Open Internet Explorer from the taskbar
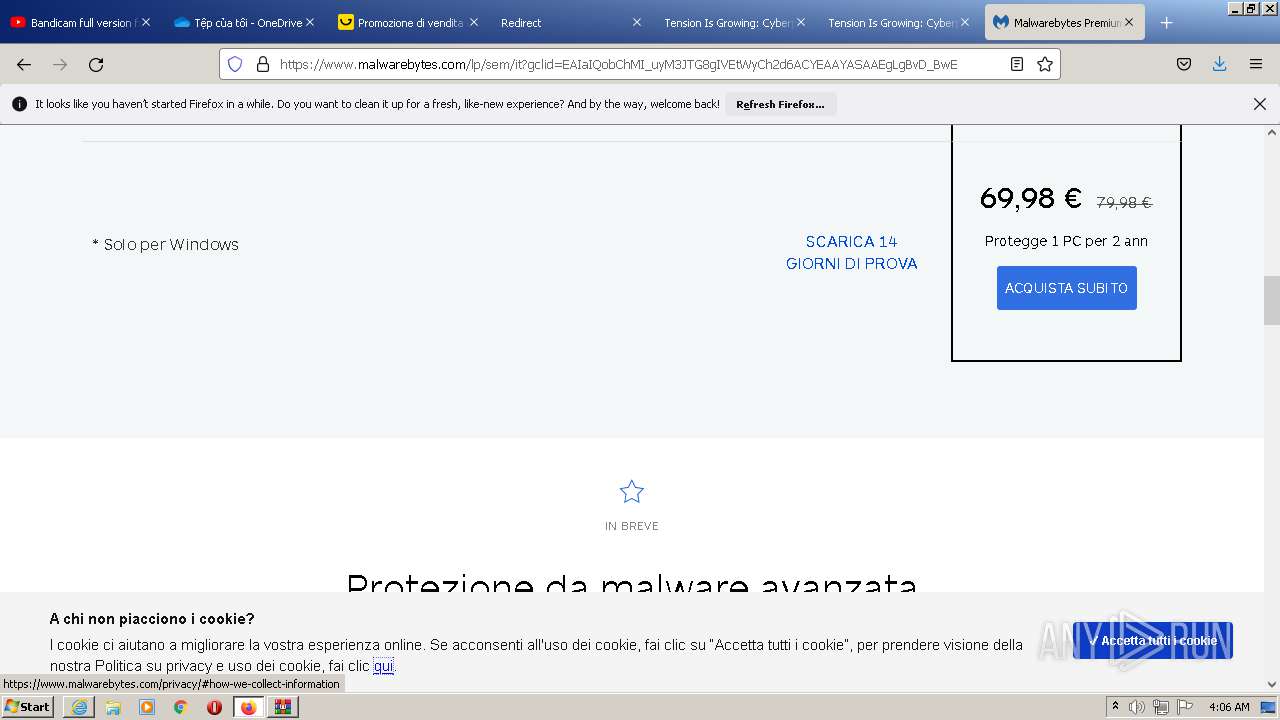The width and height of the screenshot is (1280, 720). [x=79, y=707]
